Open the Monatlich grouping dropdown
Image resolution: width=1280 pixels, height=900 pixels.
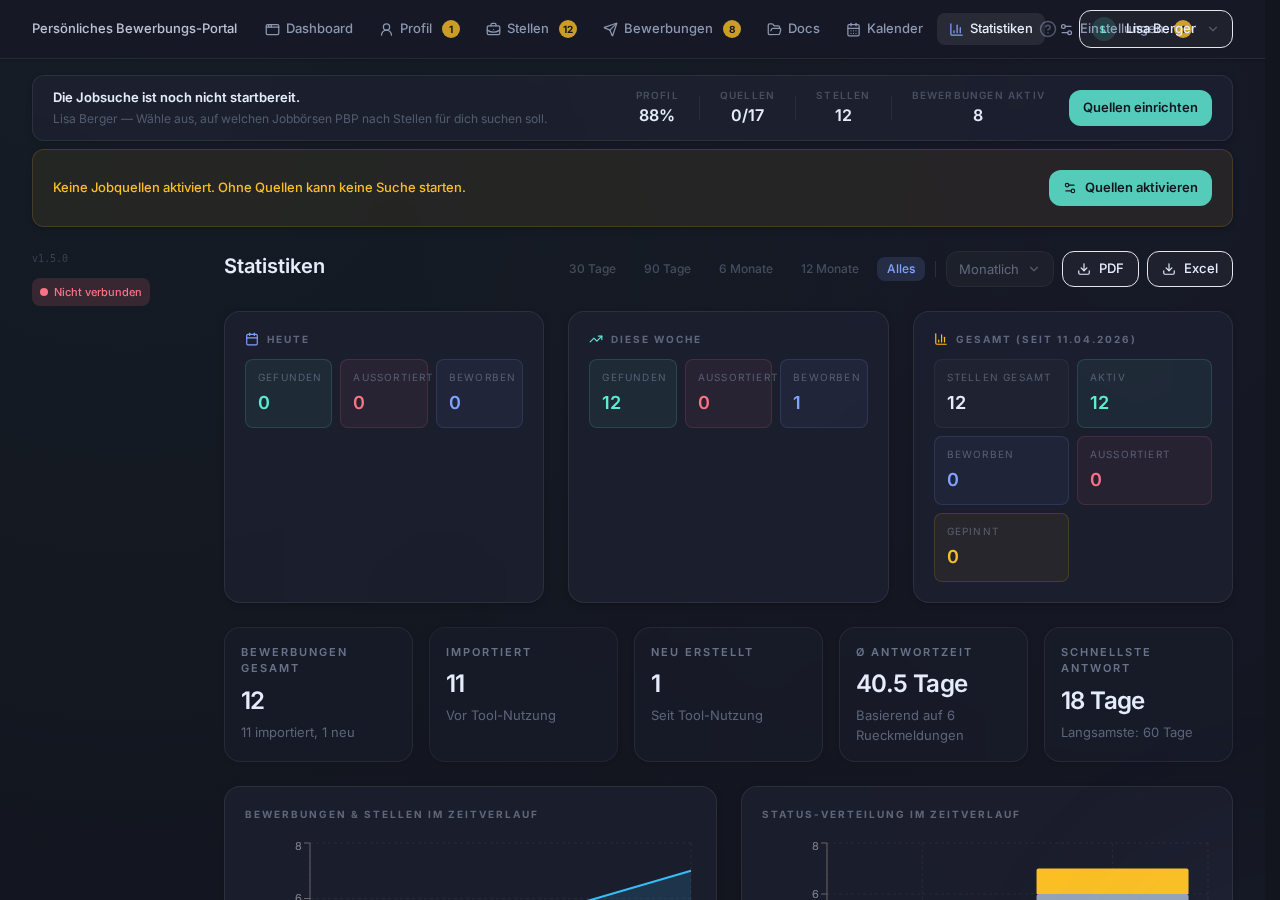[x=1000, y=269]
